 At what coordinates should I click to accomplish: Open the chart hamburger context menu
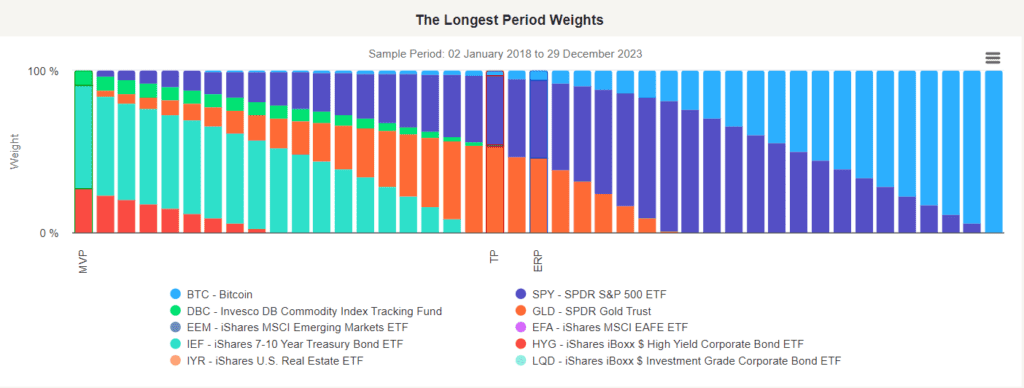pyautogui.click(x=992, y=58)
